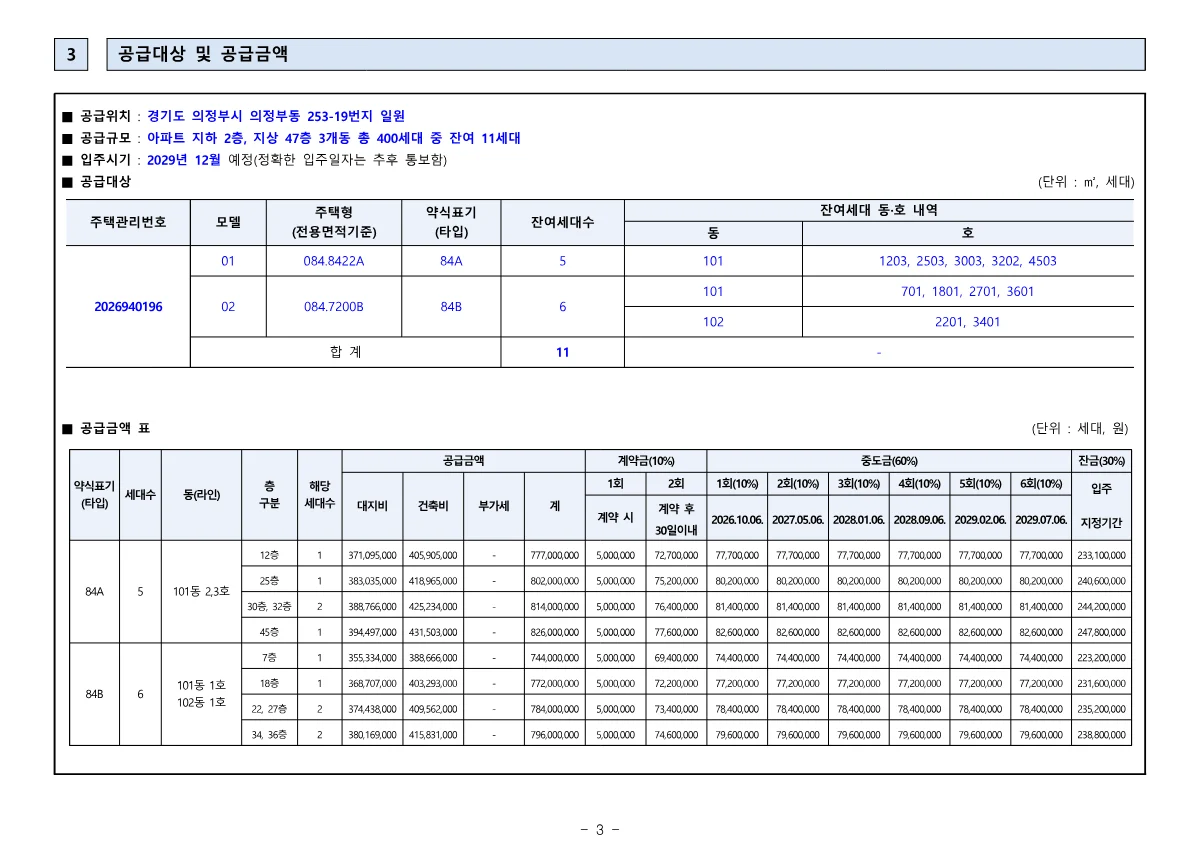Select model number 01 cell

pos(228,261)
